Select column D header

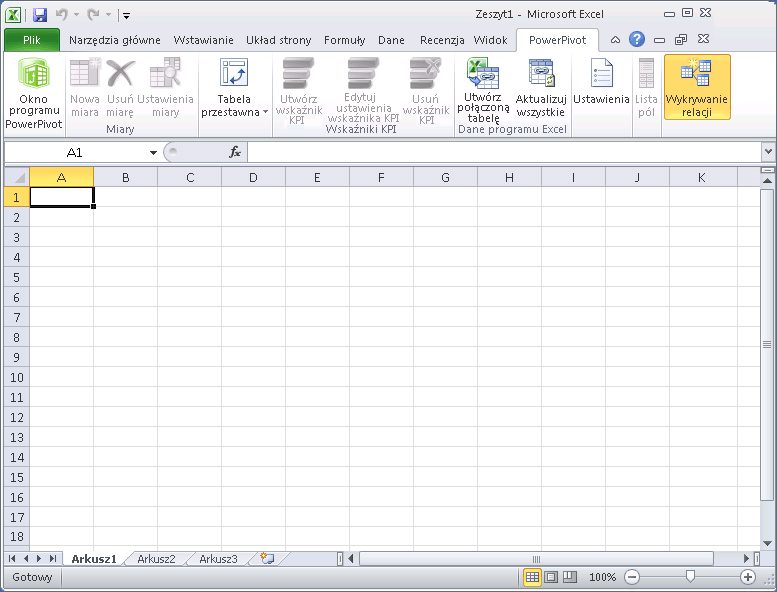click(253, 177)
